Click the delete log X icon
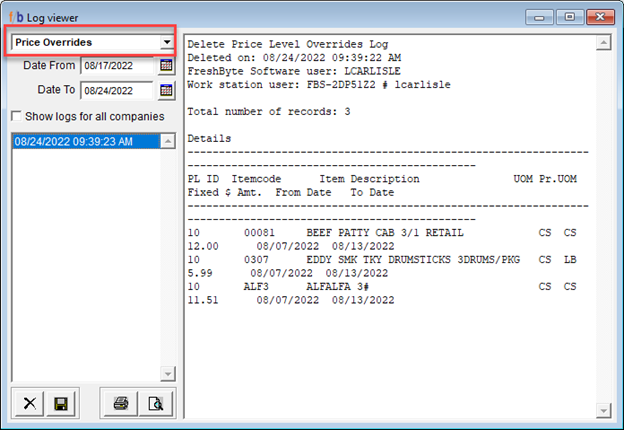 click(x=30, y=404)
